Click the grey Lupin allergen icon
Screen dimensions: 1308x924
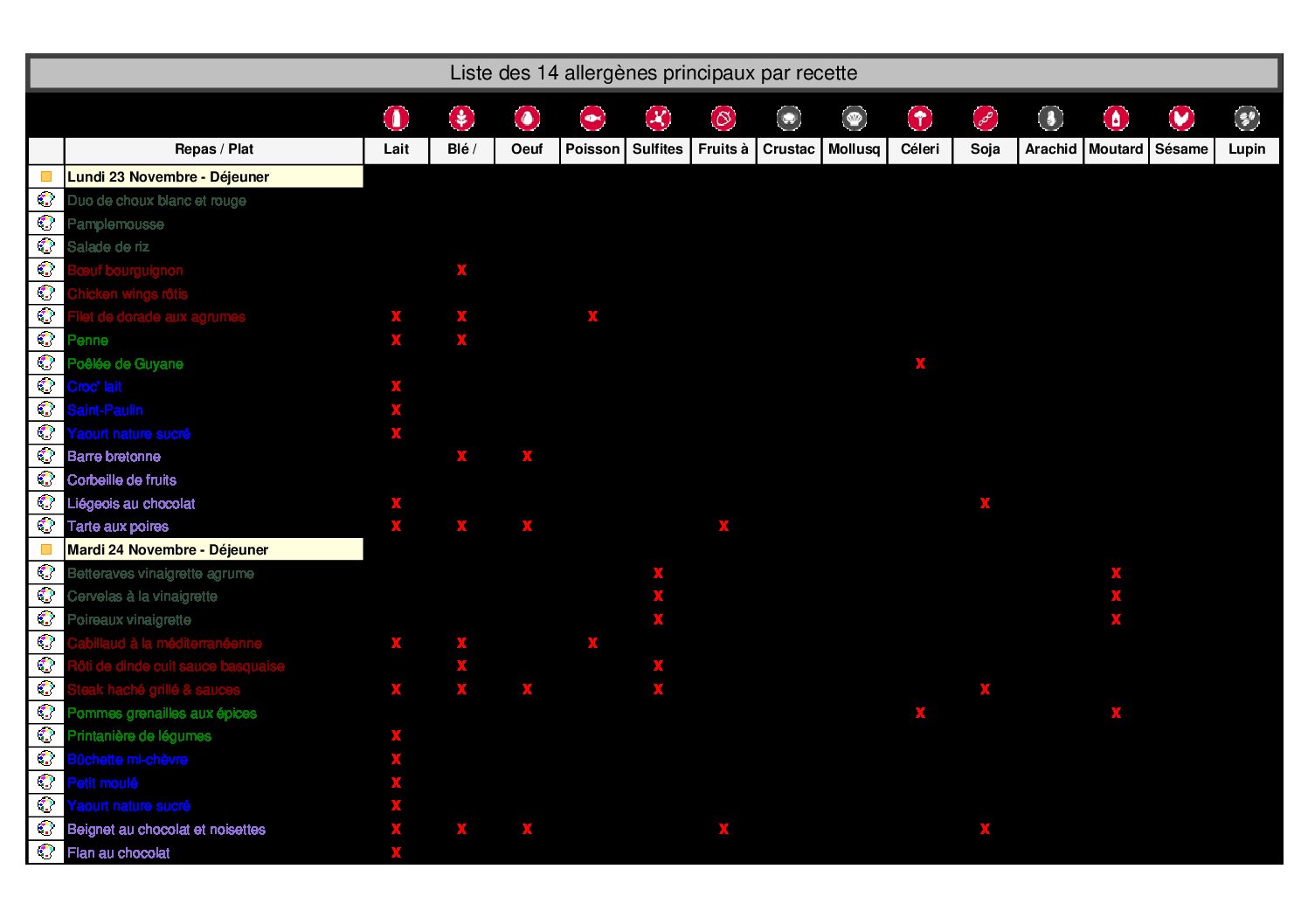point(1247,118)
